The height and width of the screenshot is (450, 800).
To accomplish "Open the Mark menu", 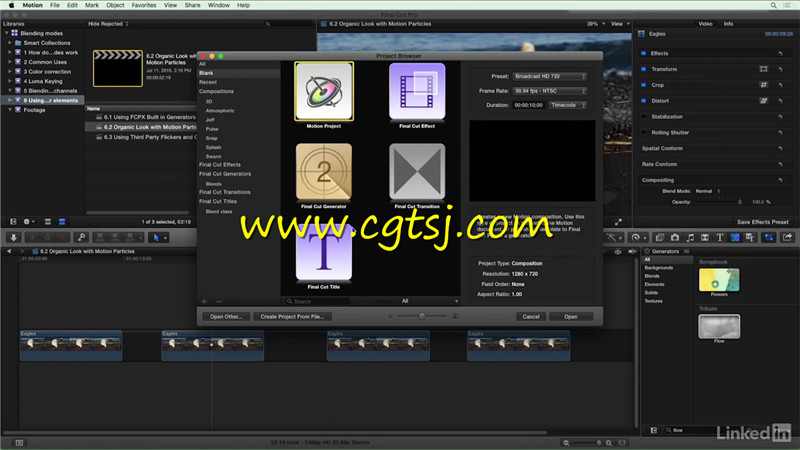I will [x=92, y=5].
